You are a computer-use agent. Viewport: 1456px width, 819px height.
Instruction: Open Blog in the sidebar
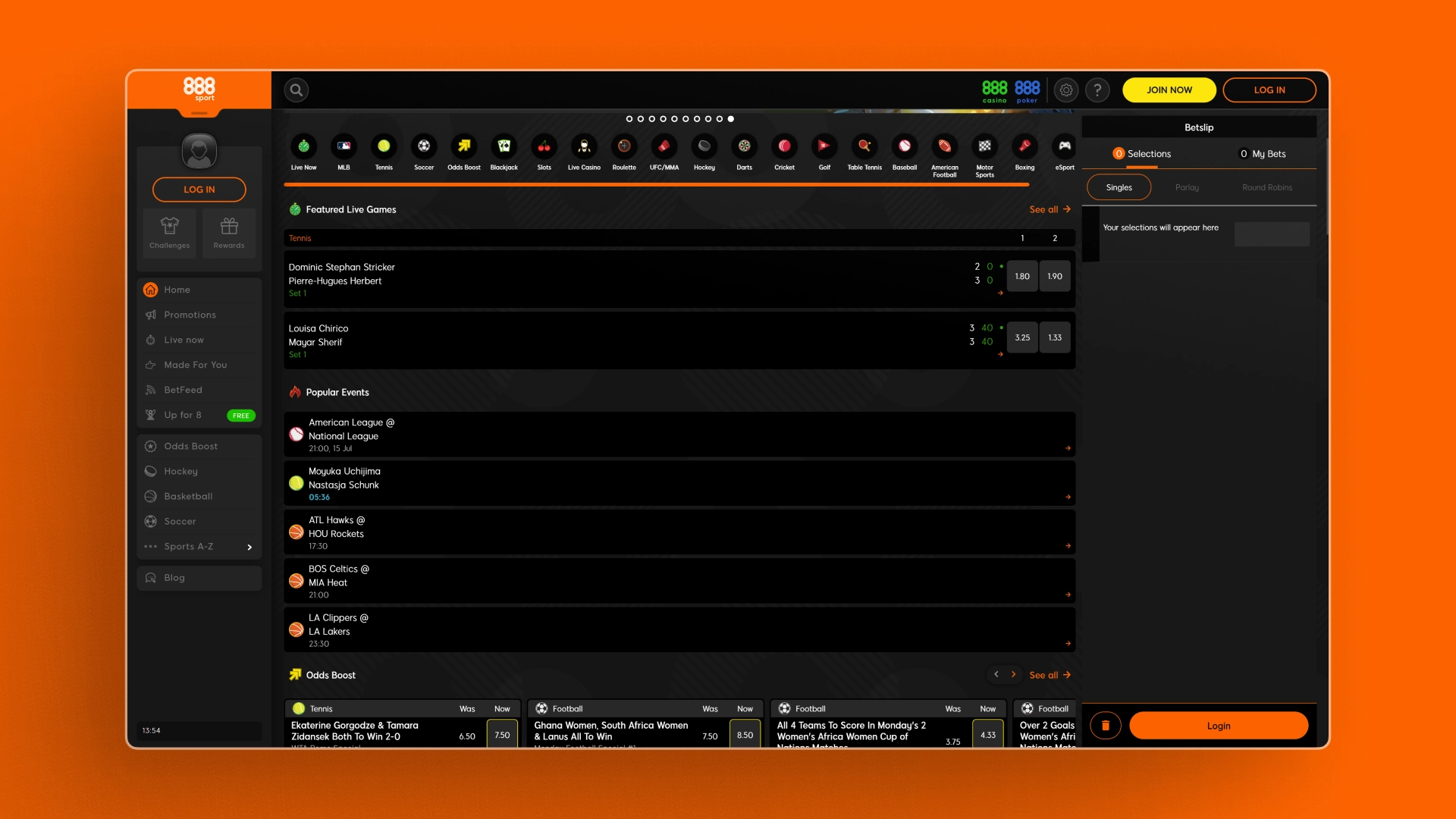point(199,578)
